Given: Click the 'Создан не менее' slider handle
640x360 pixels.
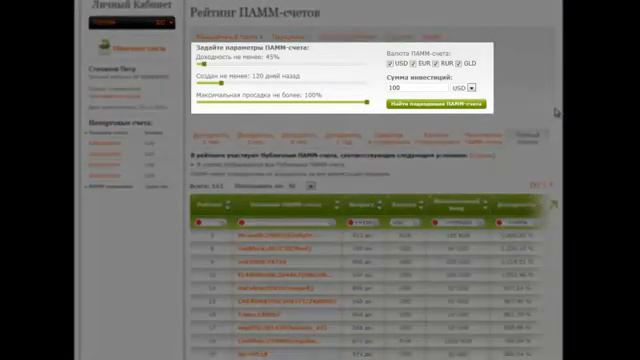Looking at the screenshot, I should coord(221,83).
